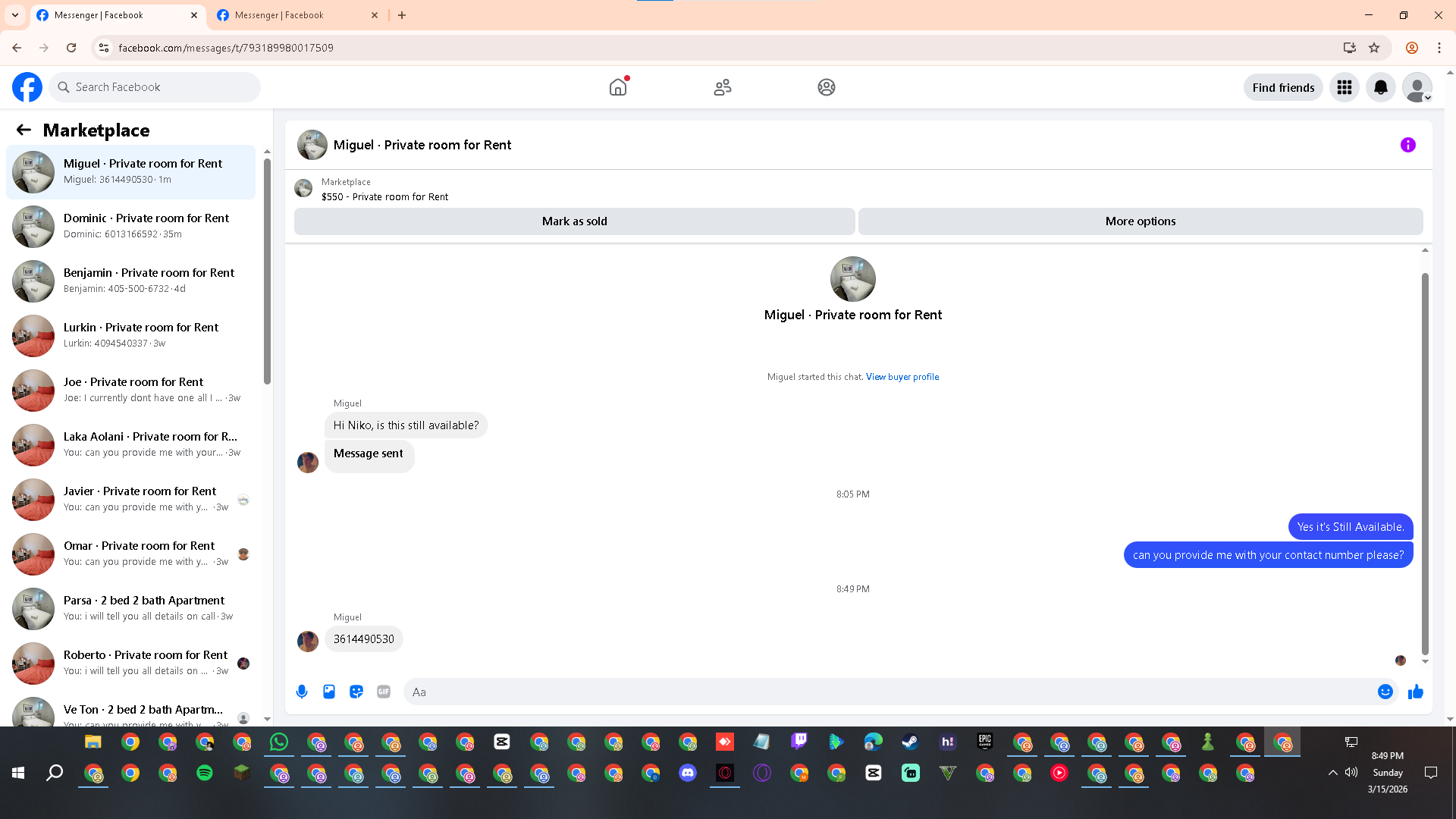Click the chat message scrollbar
Viewport: 1456px width, 819px height.
coord(1425,463)
